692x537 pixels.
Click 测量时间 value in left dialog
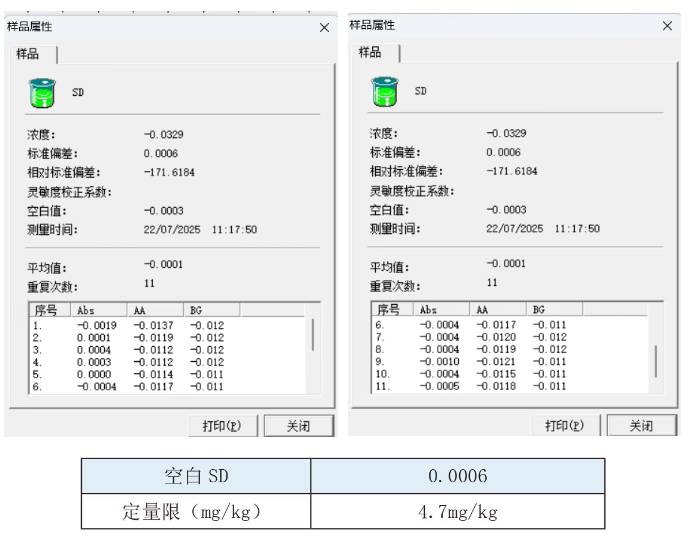coord(200,230)
